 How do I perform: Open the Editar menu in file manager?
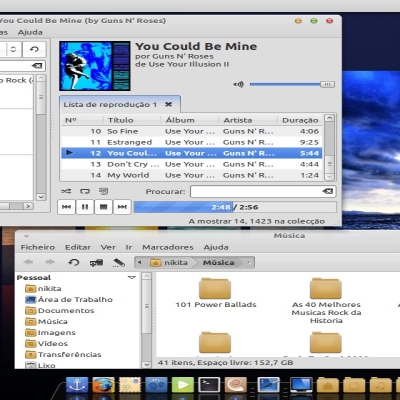pos(78,247)
